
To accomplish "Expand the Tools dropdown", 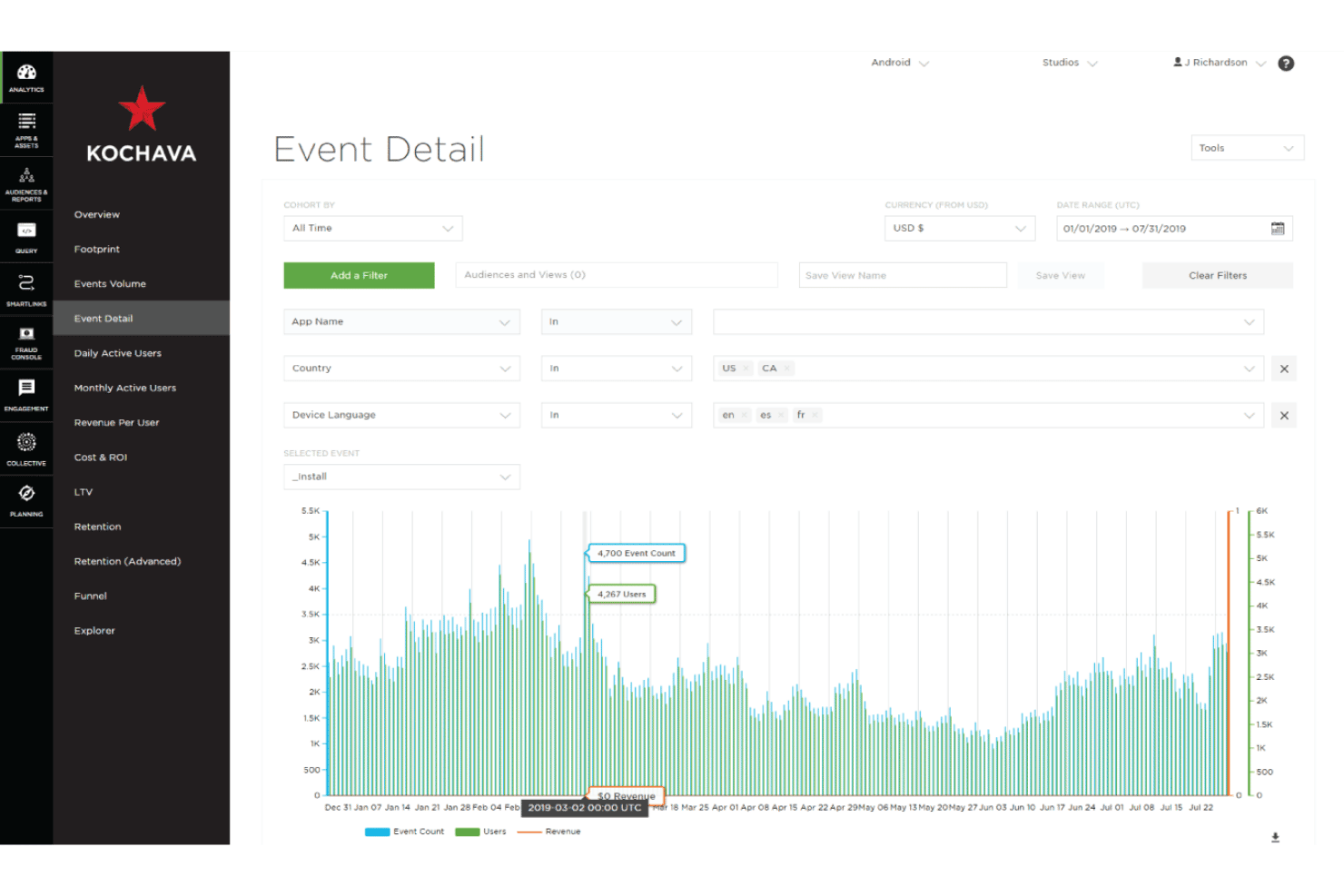I will 1247,148.
